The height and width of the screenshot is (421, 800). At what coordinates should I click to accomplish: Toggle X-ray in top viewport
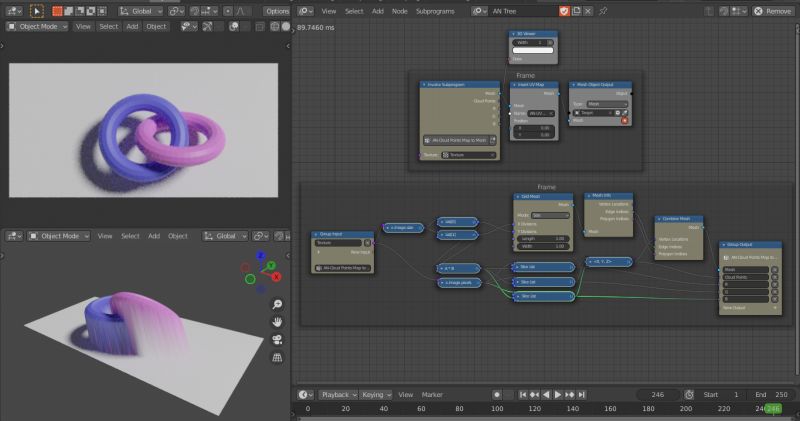point(260,27)
